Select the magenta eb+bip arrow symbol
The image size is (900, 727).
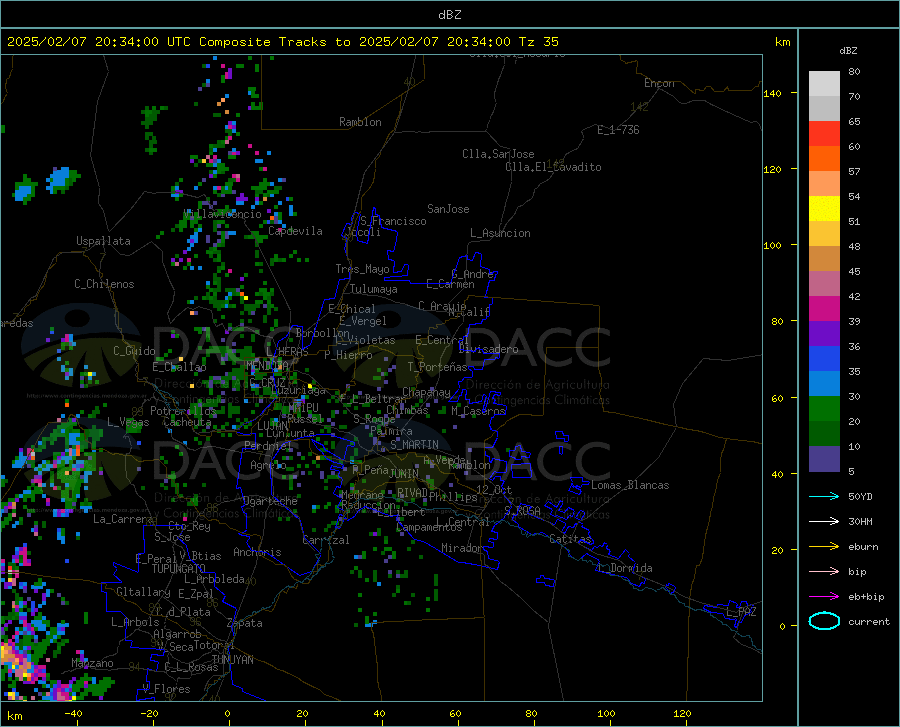824,597
